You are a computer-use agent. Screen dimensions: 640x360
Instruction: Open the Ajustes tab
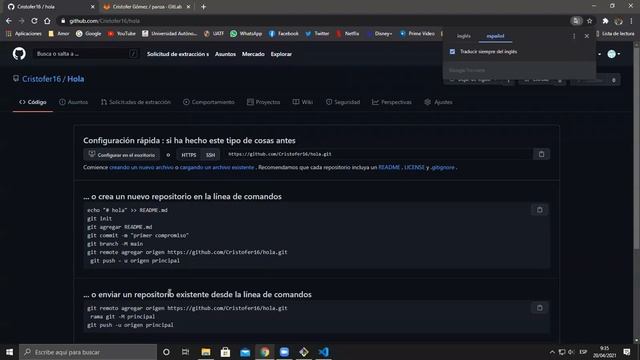click(438, 102)
